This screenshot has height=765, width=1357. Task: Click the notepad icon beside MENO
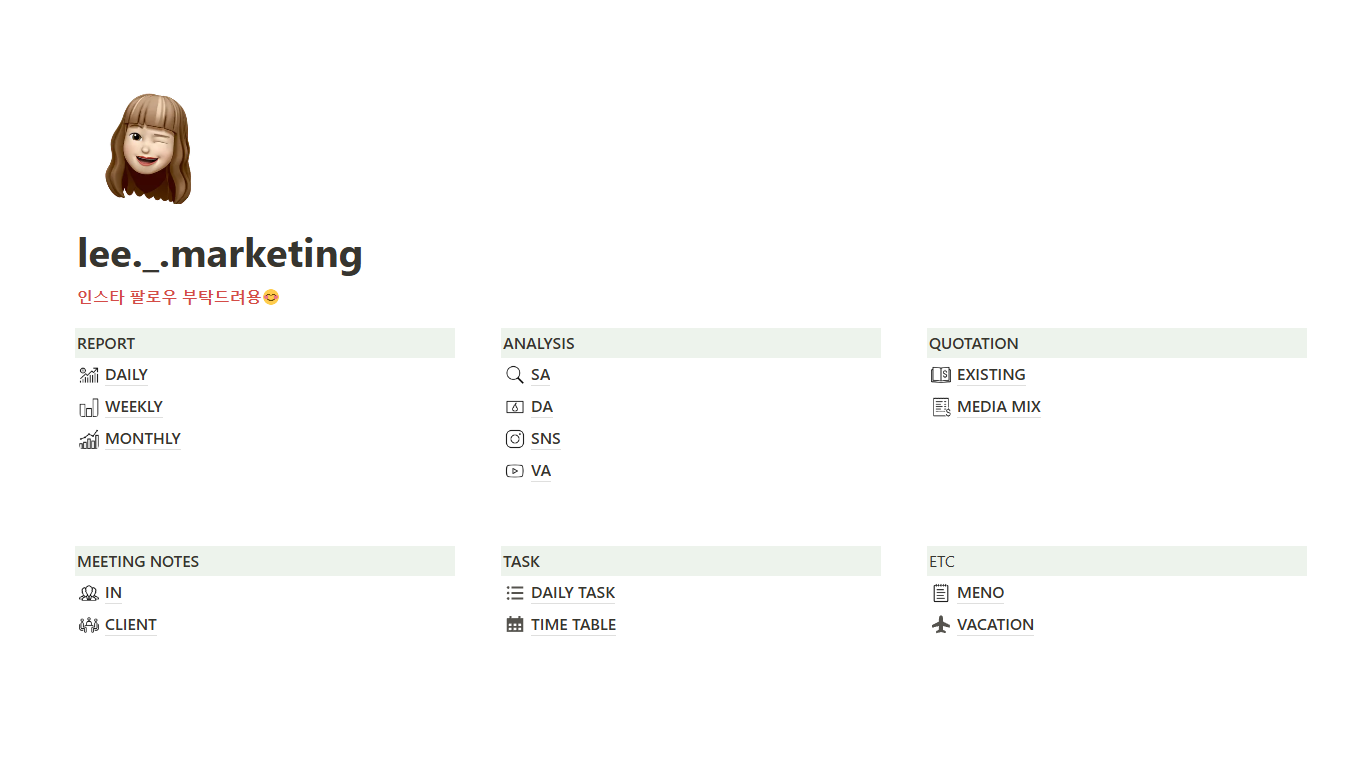941,593
